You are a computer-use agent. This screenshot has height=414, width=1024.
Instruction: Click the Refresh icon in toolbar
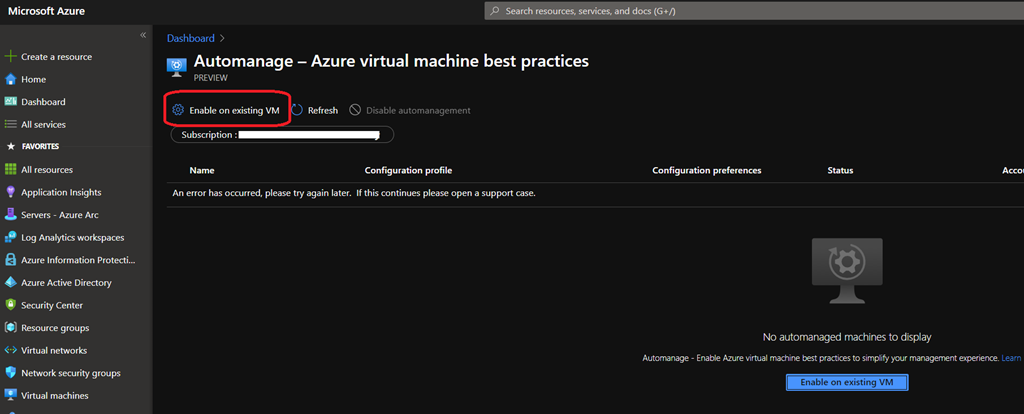pyautogui.click(x=297, y=110)
